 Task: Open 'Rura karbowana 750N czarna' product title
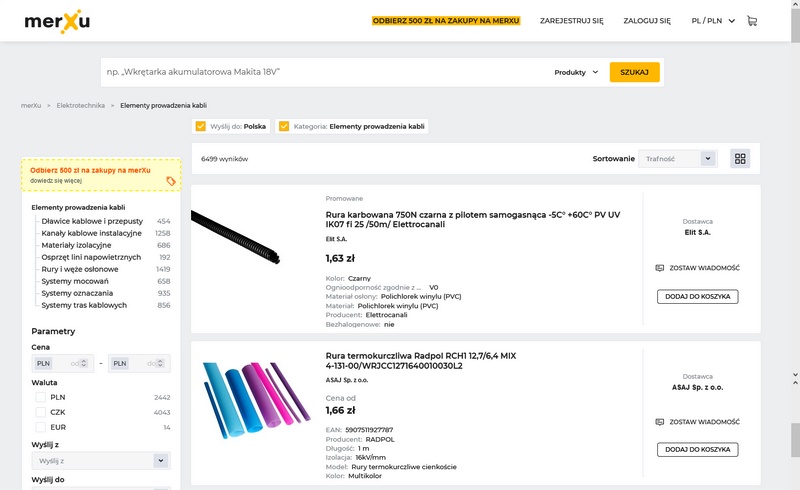point(473,219)
